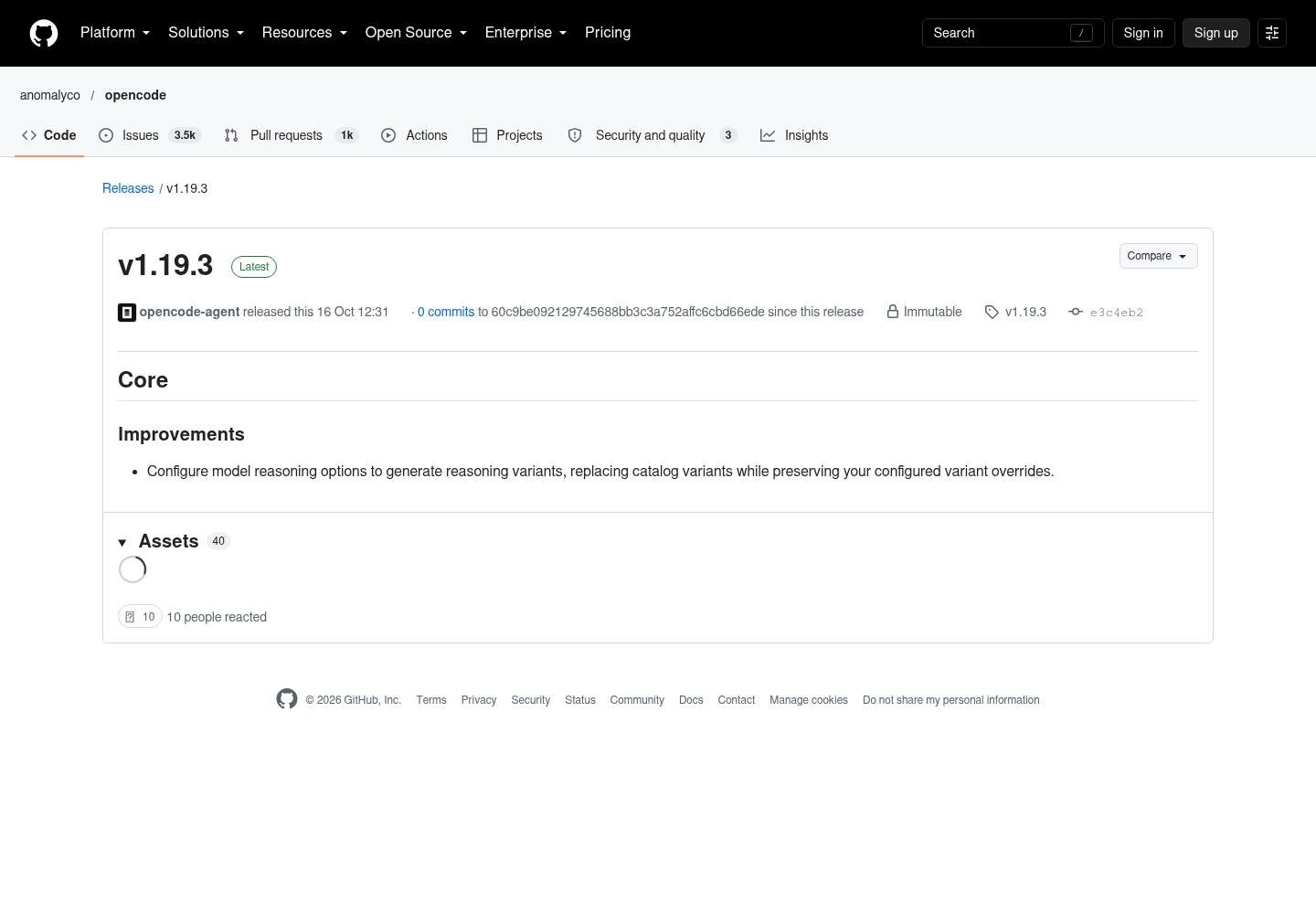The height and width of the screenshot is (914, 1316).
Task: Click the Immutable lock icon
Action: [893, 312]
